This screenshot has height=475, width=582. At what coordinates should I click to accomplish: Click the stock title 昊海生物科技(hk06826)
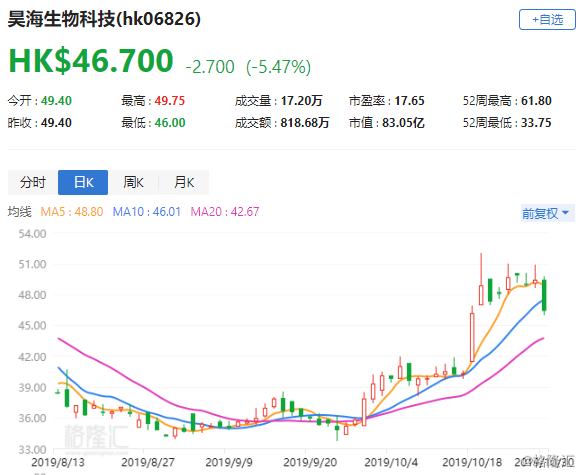point(104,19)
